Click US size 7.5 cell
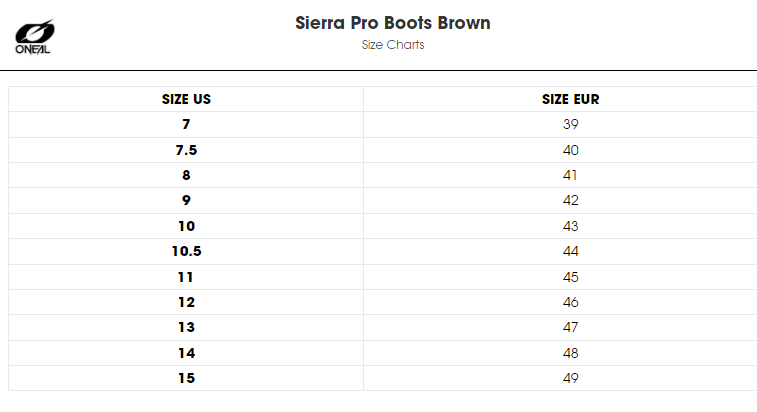 [186, 150]
